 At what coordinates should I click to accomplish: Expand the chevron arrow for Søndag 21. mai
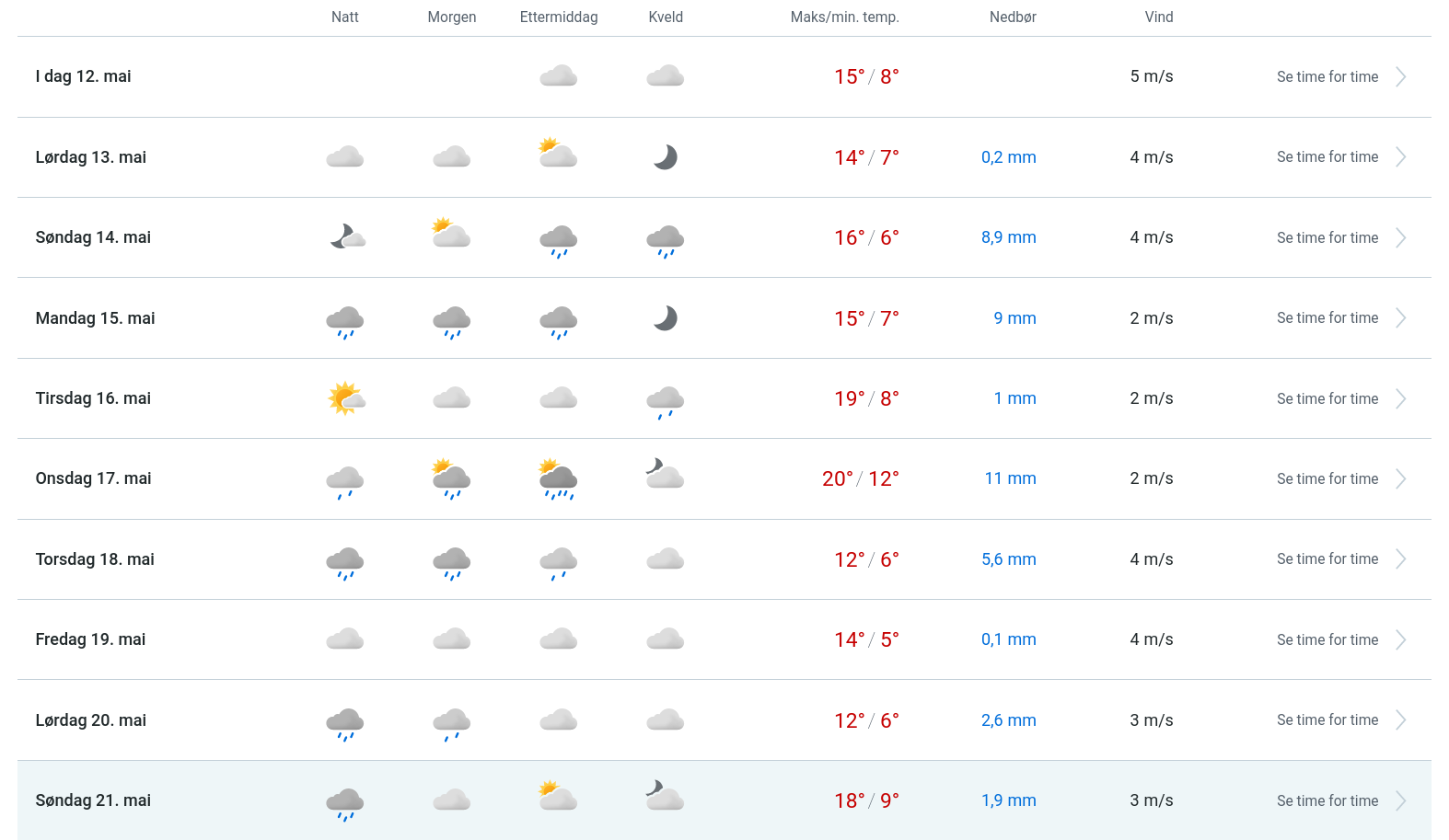click(1400, 801)
